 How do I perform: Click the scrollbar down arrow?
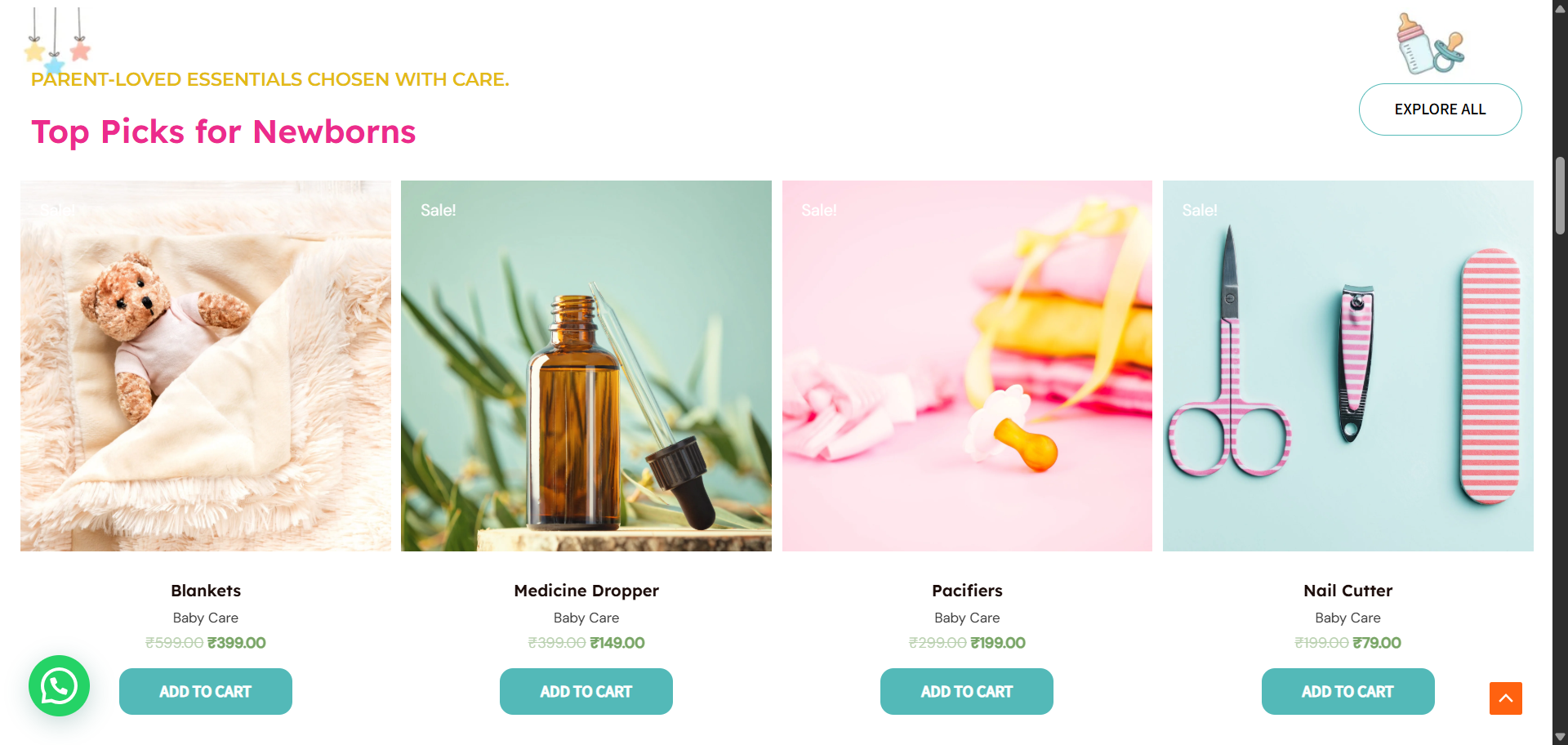coord(1560,737)
